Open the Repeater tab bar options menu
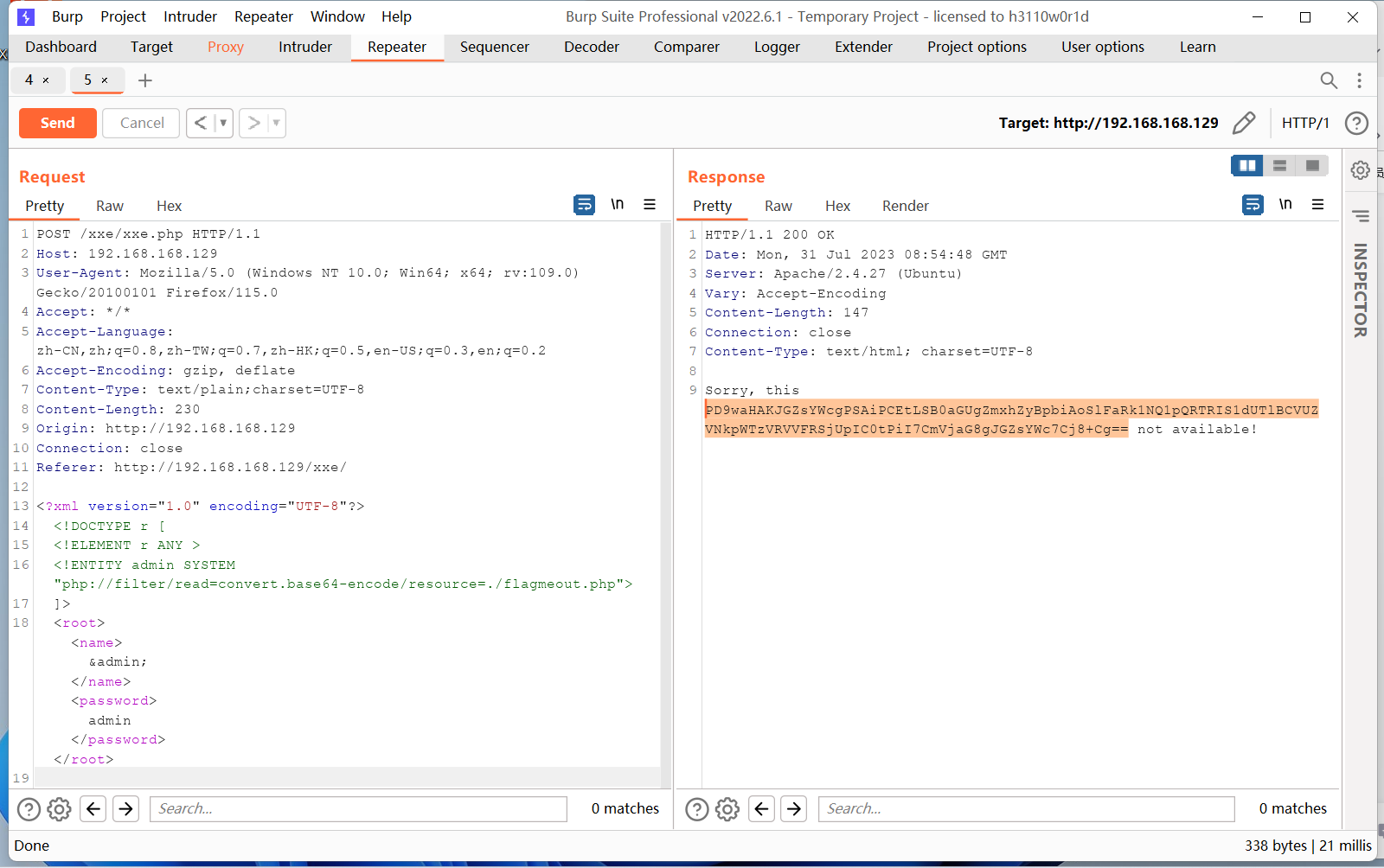1384x868 pixels. point(1360,80)
